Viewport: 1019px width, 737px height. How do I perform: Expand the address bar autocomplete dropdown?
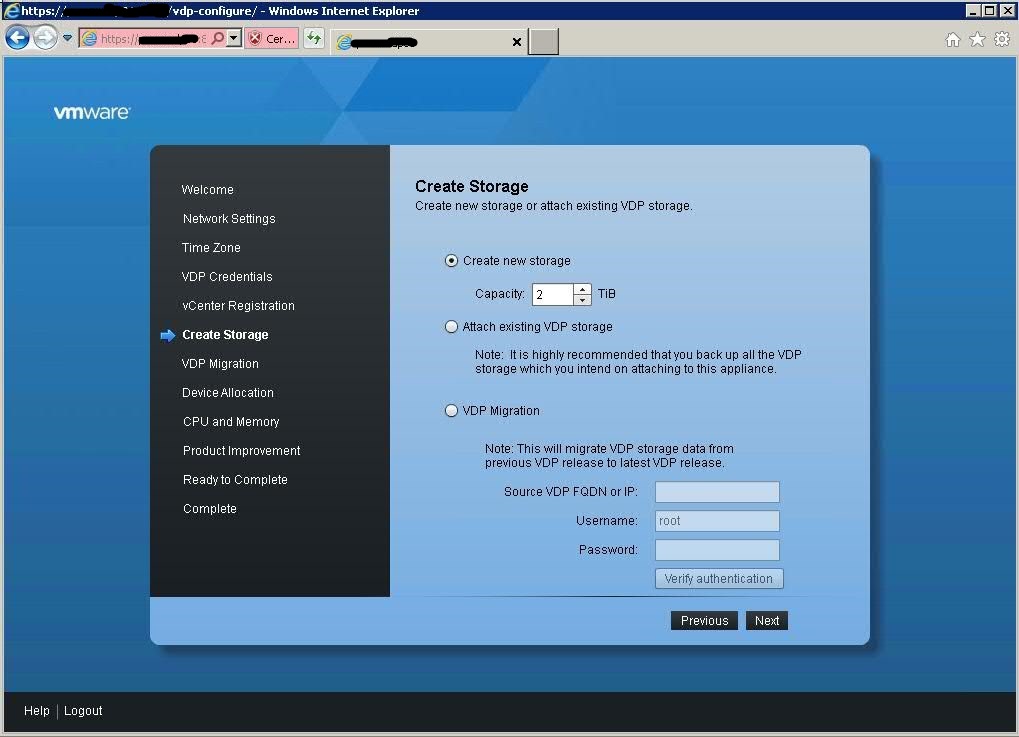pyautogui.click(x=234, y=38)
